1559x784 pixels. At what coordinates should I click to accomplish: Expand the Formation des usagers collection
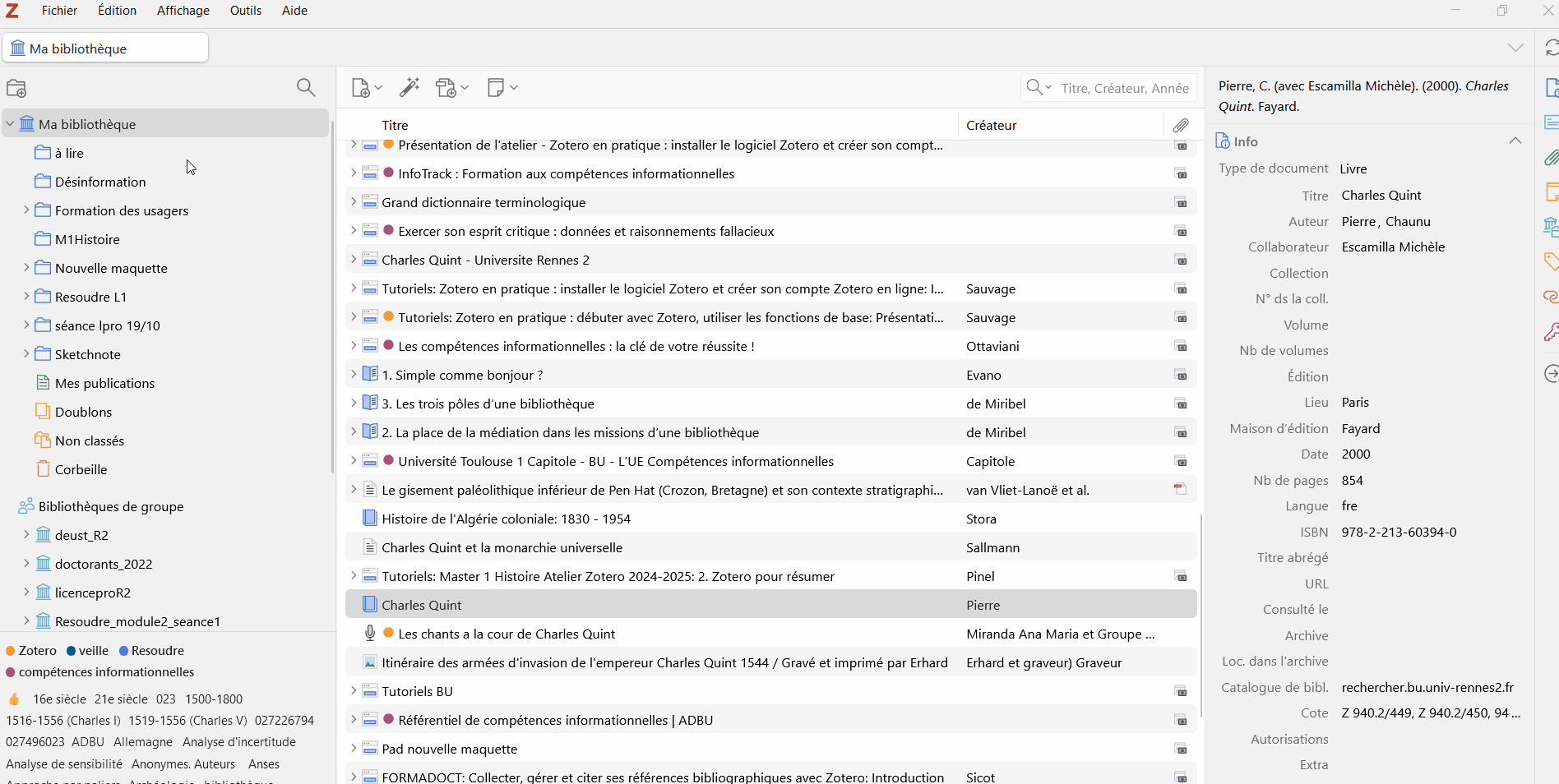tap(26, 210)
